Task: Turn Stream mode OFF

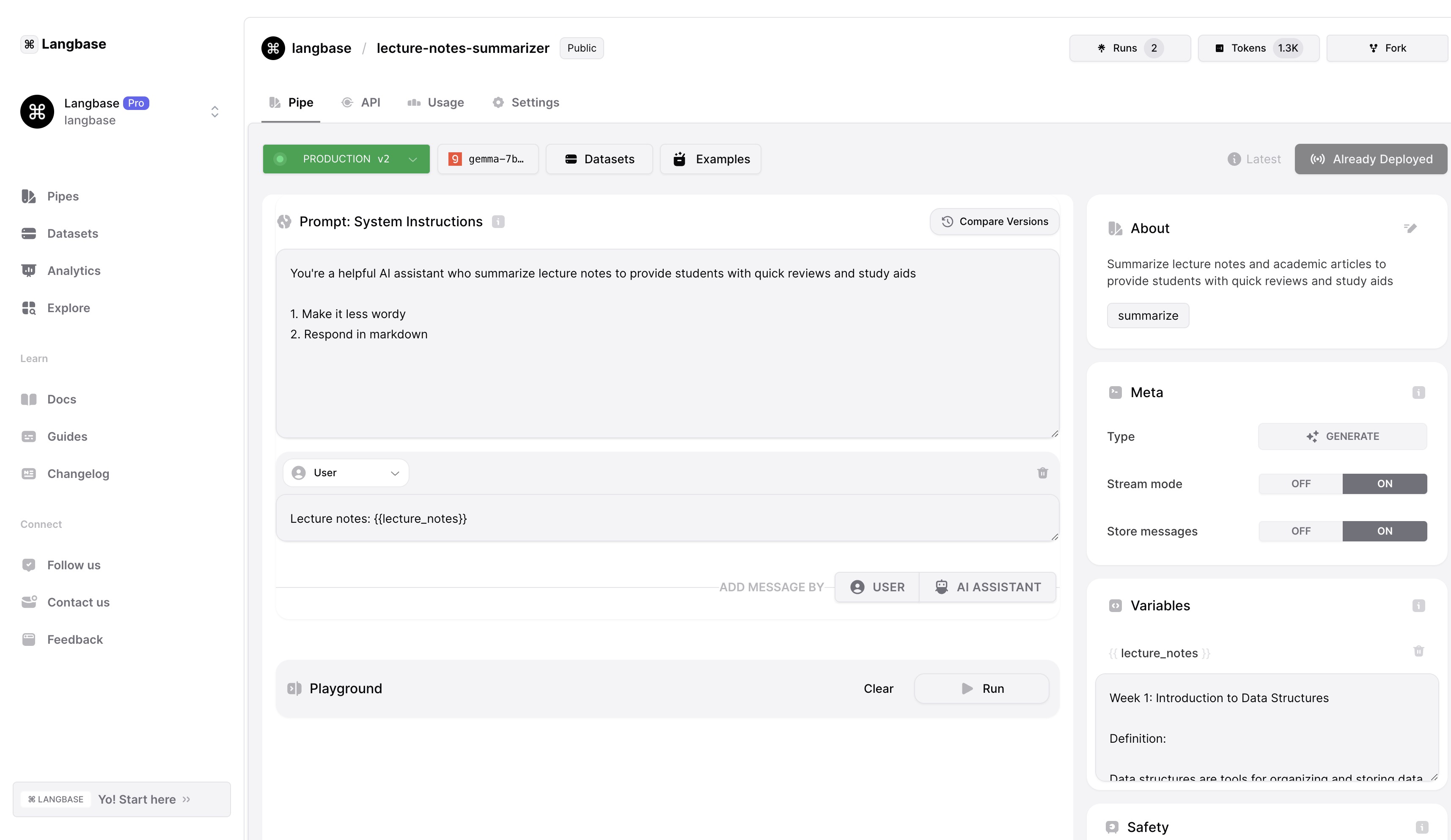Action: tap(1300, 483)
